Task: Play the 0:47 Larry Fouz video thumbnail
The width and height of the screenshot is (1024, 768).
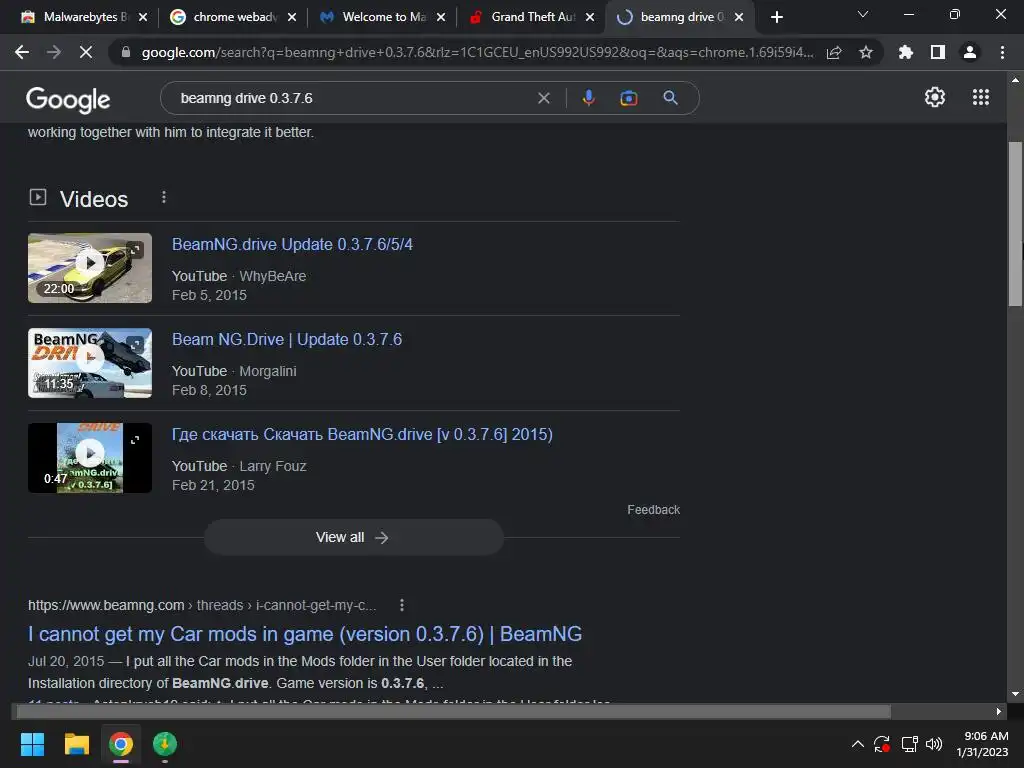Action: [89, 458]
